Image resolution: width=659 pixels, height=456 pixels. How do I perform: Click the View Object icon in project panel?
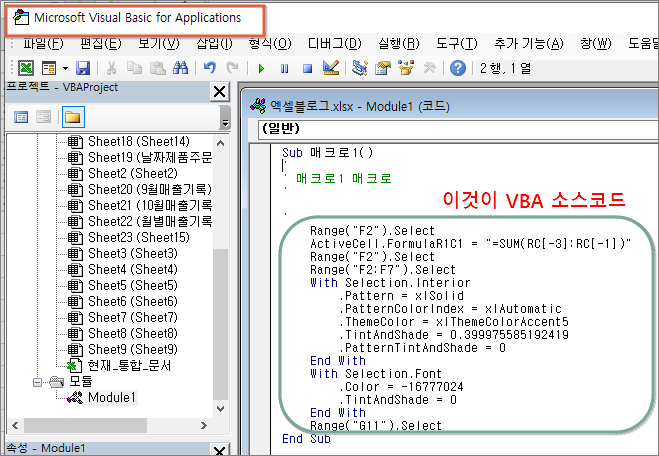[x=43, y=117]
